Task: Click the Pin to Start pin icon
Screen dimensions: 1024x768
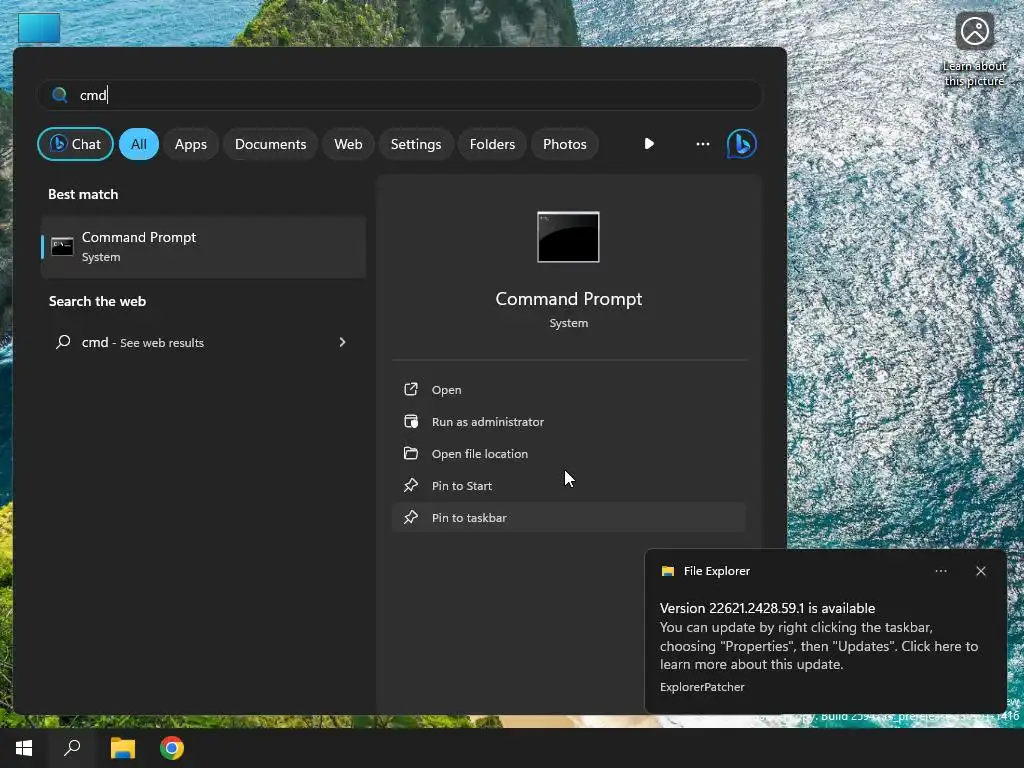Action: pyautogui.click(x=411, y=485)
